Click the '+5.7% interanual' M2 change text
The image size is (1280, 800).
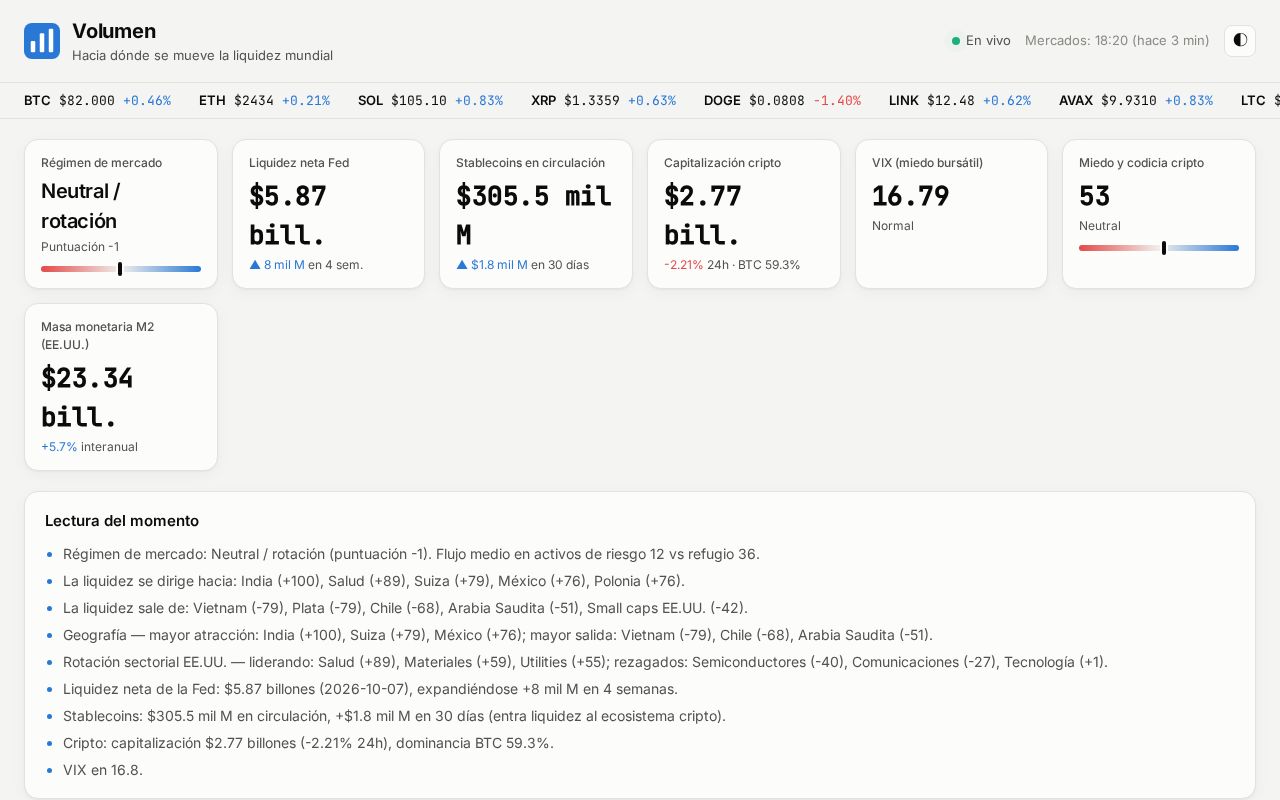pyautogui.click(x=89, y=447)
